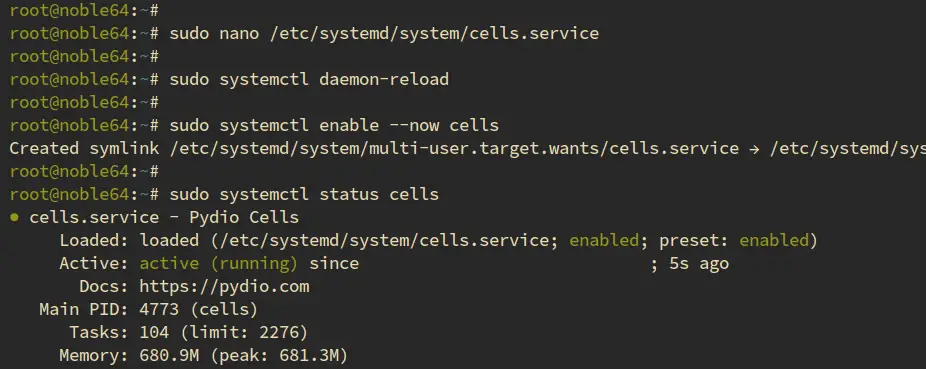This screenshot has height=369, width=926.
Task: Click the '5s ago' timestamp text
Action: 699,264
